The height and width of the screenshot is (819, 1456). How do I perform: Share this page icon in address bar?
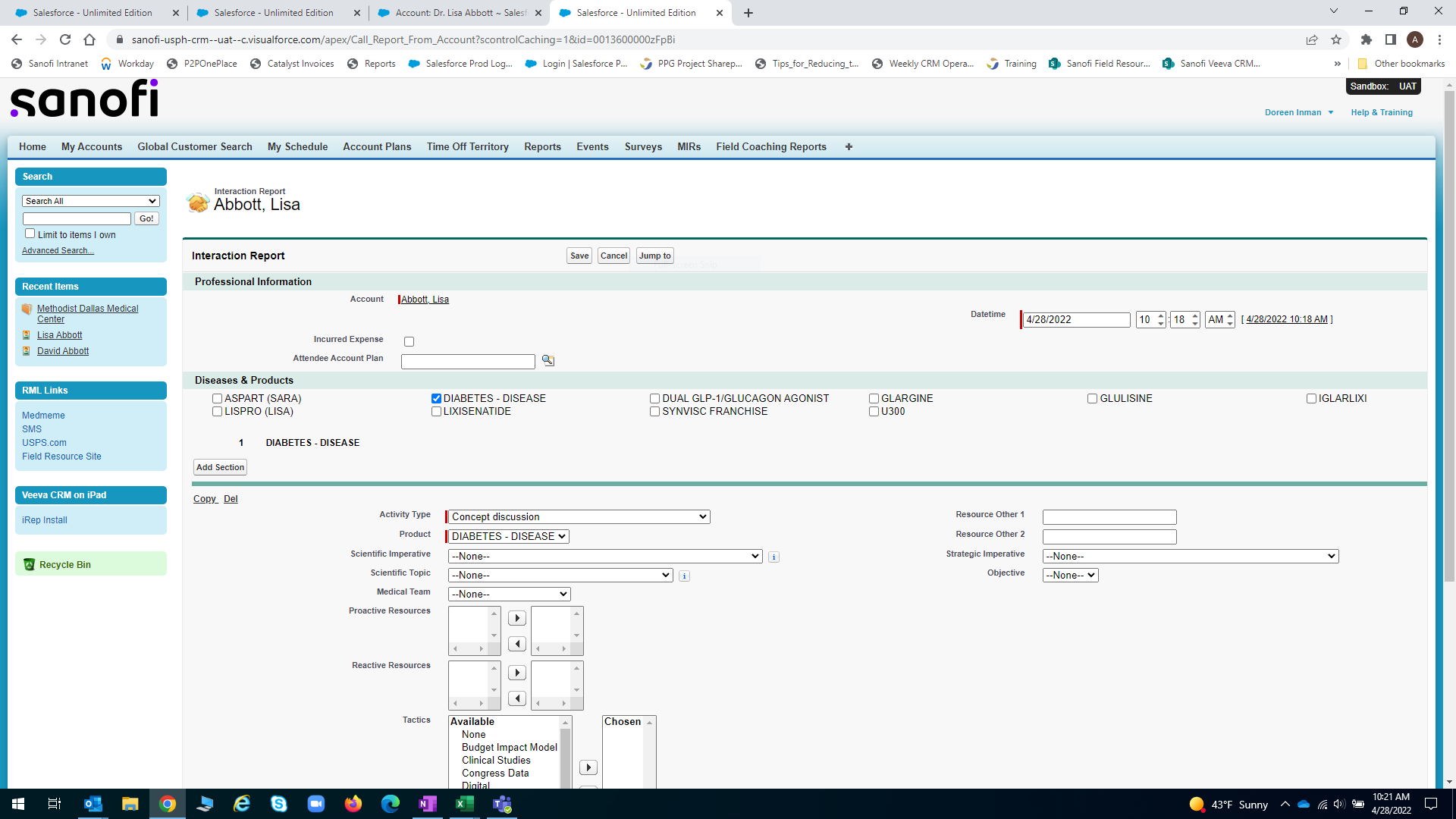click(x=1312, y=39)
